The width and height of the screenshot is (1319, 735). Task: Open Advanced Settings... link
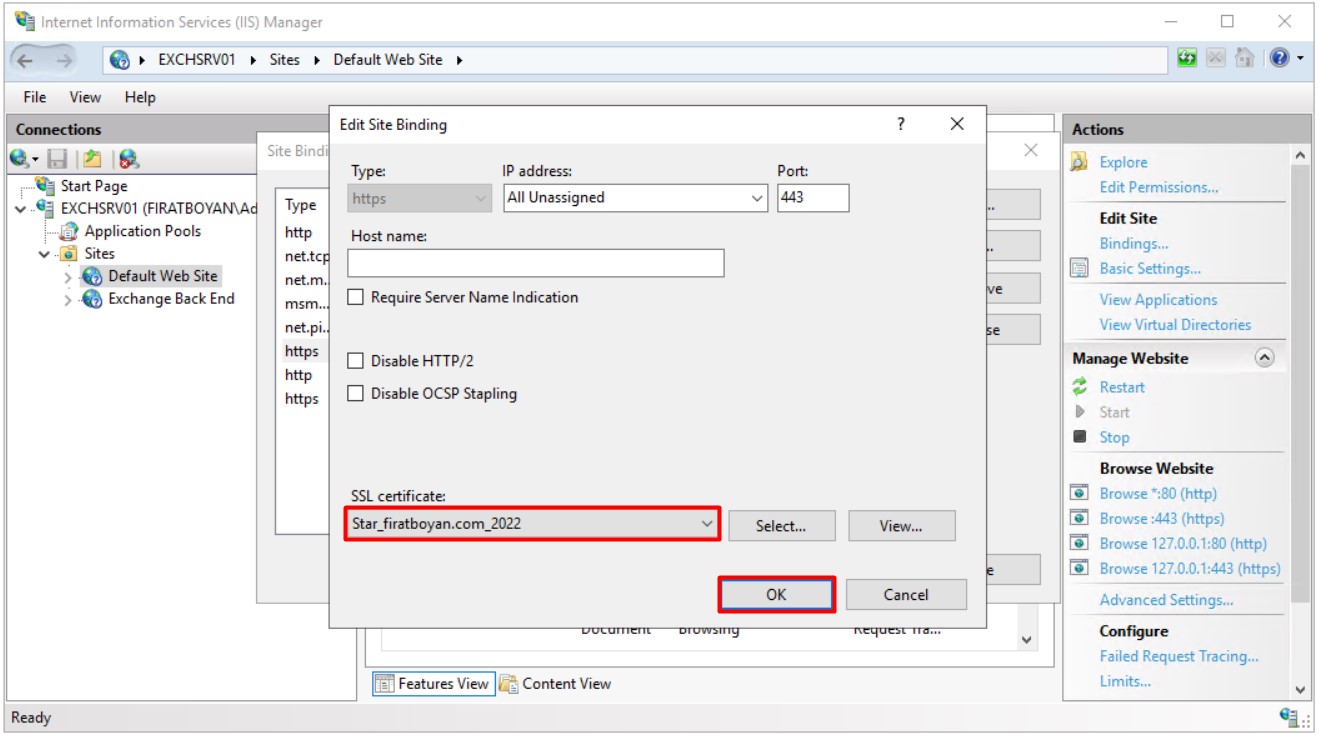coord(1166,600)
